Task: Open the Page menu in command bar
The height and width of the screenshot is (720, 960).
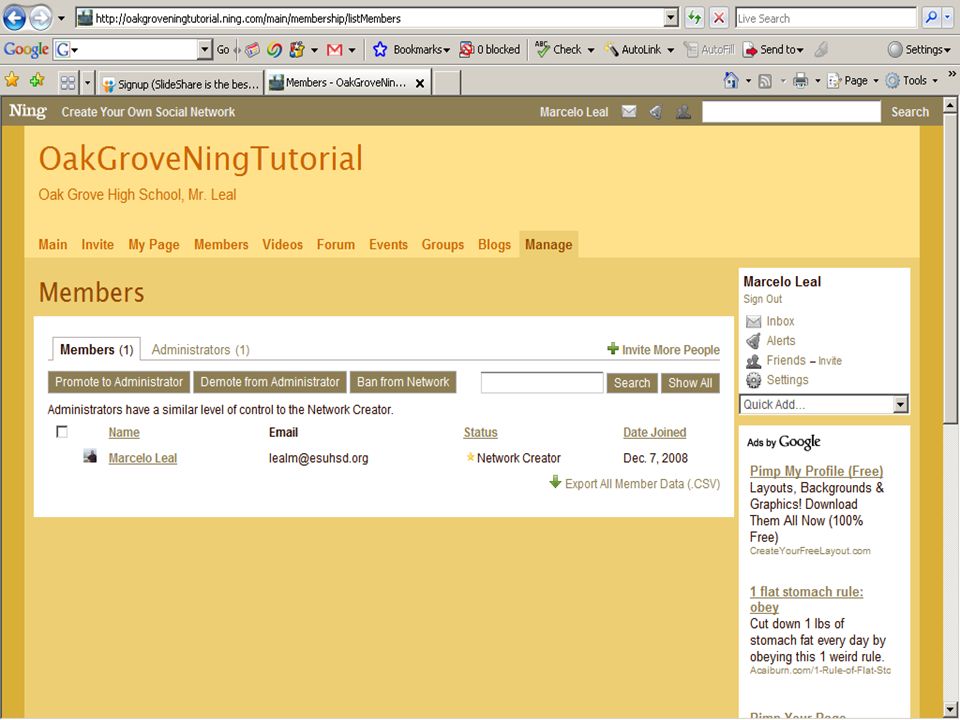Action: (x=853, y=81)
